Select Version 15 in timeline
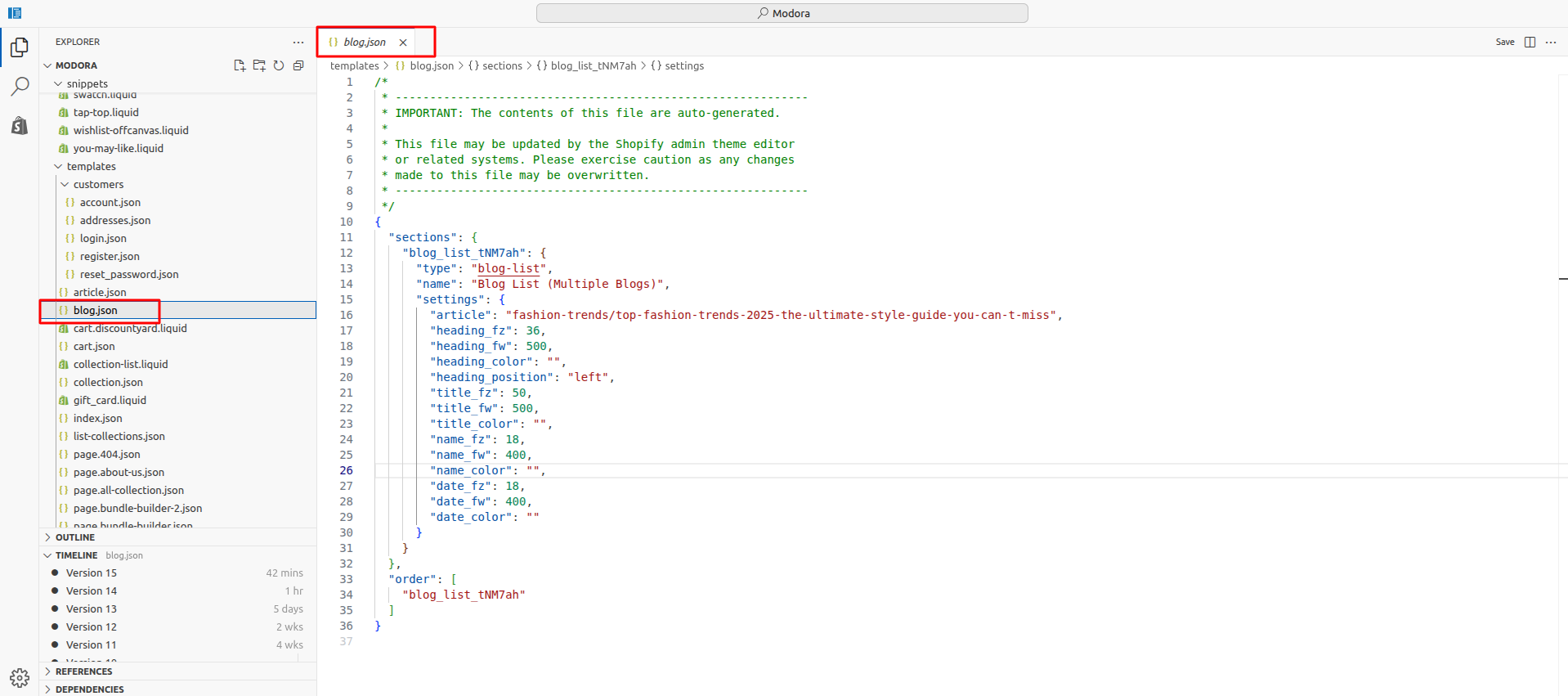This screenshot has width=1568, height=696. coord(177,573)
